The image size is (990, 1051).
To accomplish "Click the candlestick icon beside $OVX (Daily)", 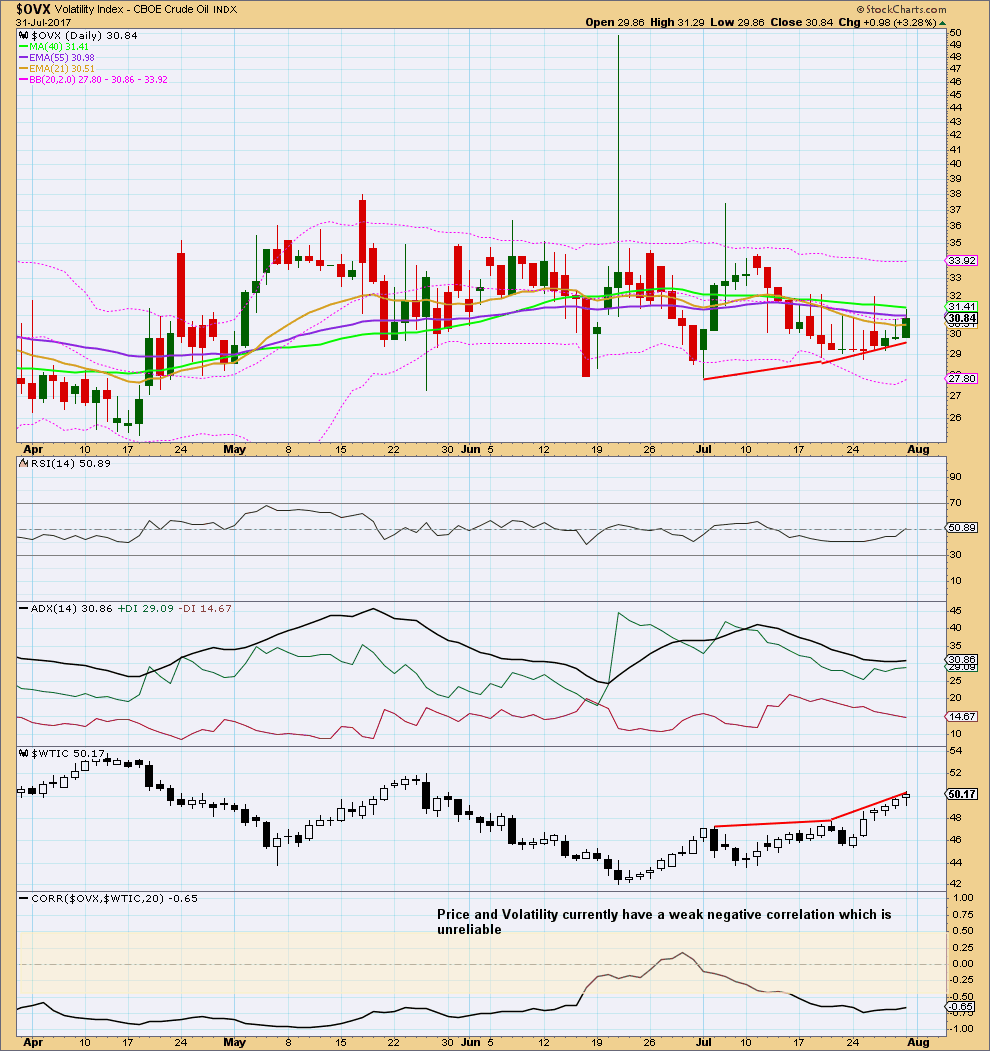I will pyautogui.click(x=23, y=36).
